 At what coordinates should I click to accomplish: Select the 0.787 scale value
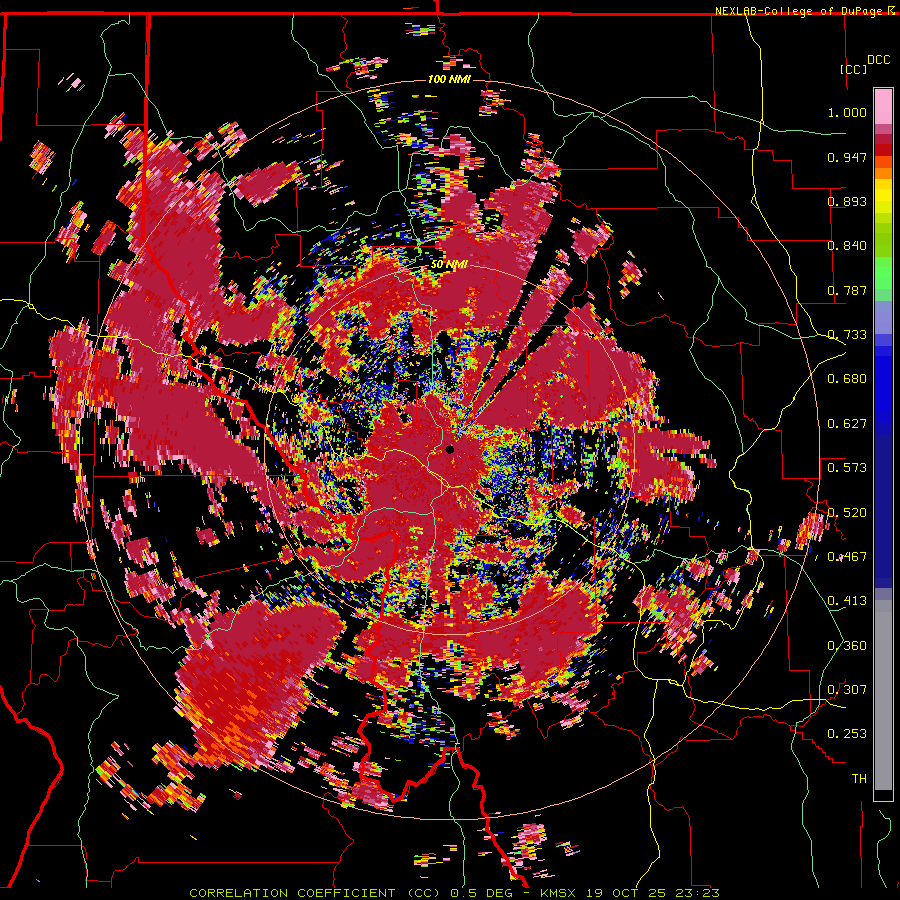pos(847,290)
